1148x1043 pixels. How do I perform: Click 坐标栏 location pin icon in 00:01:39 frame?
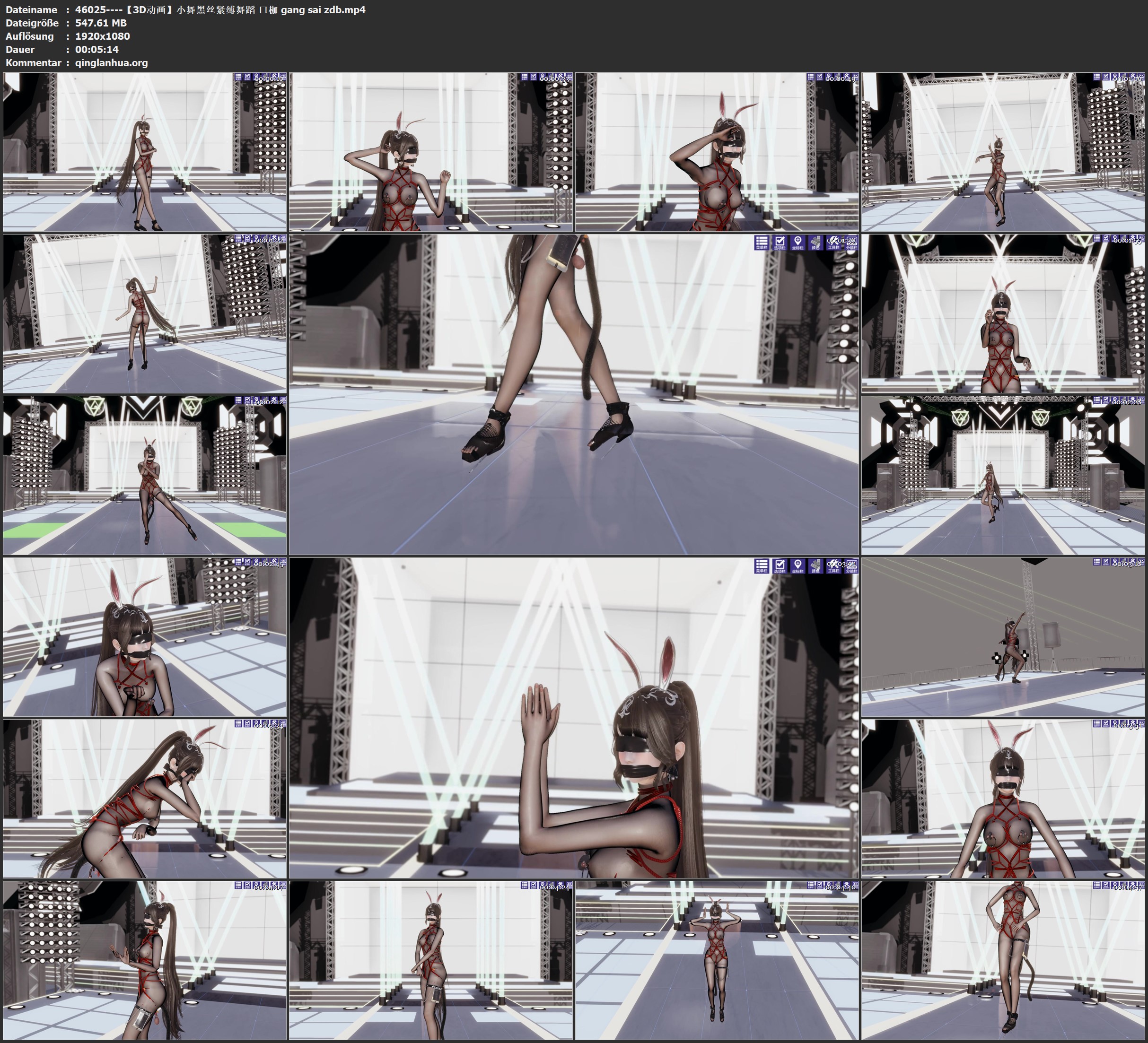click(798, 243)
